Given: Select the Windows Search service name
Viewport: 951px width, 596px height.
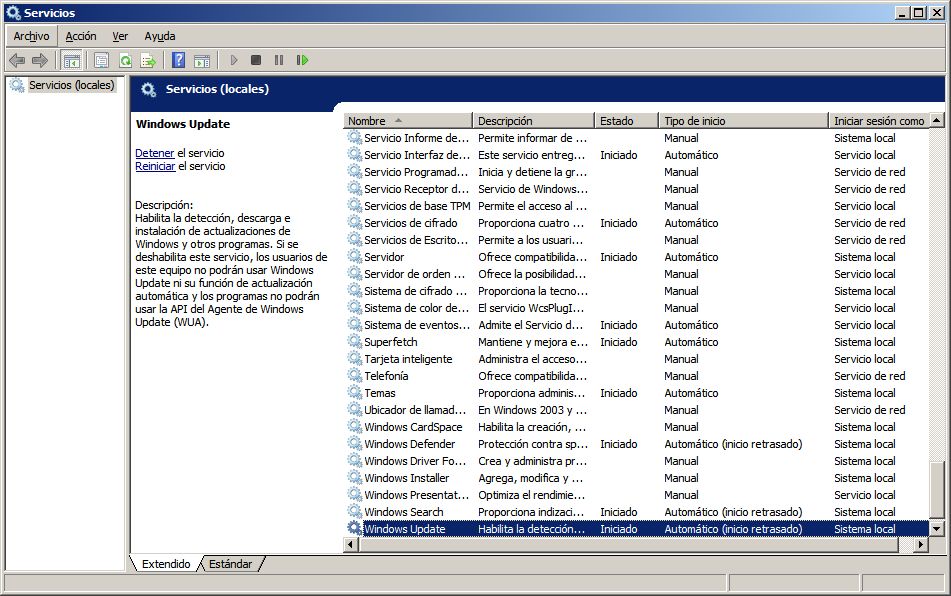Looking at the screenshot, I should pyautogui.click(x=403, y=512).
